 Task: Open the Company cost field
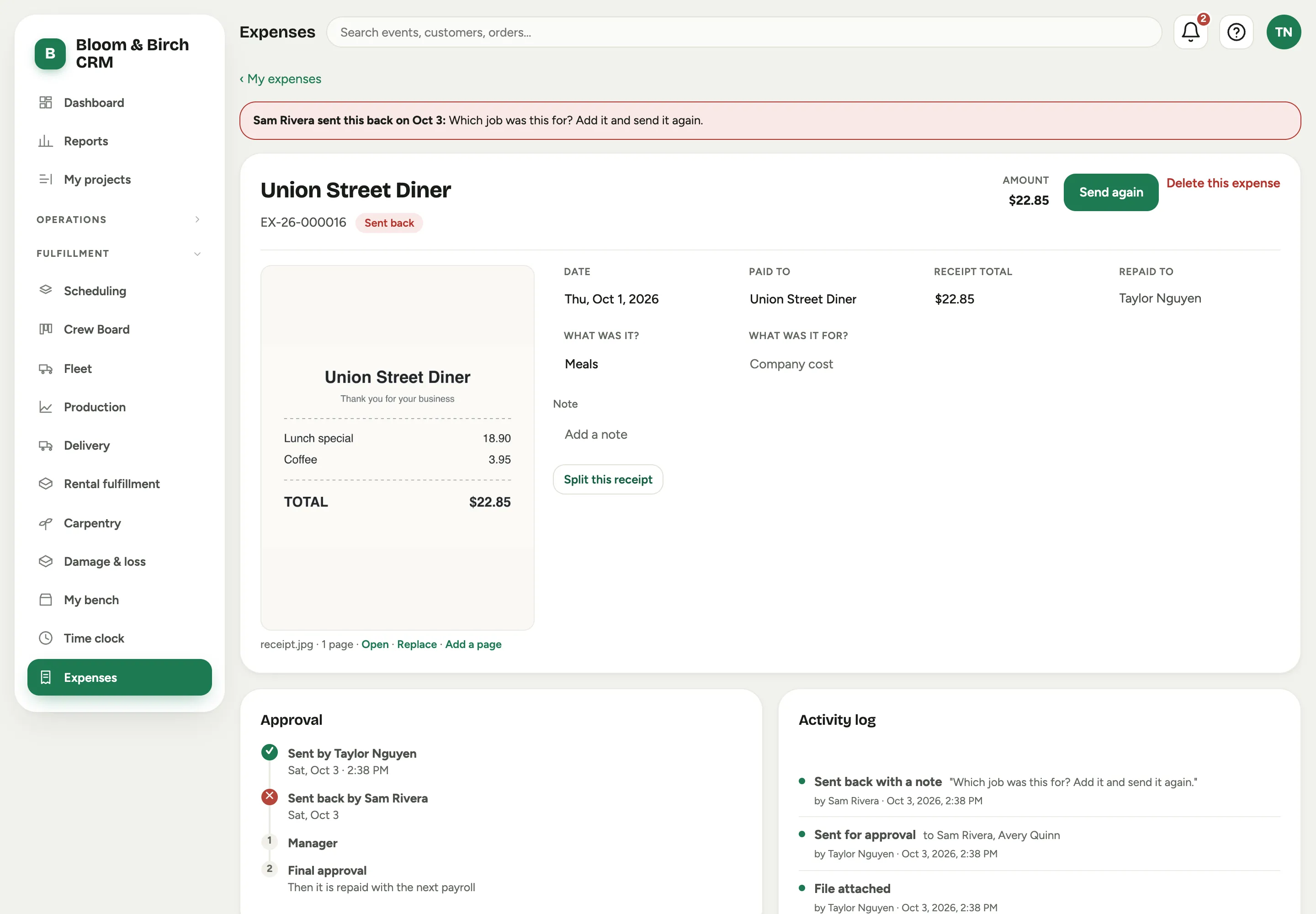click(791, 364)
